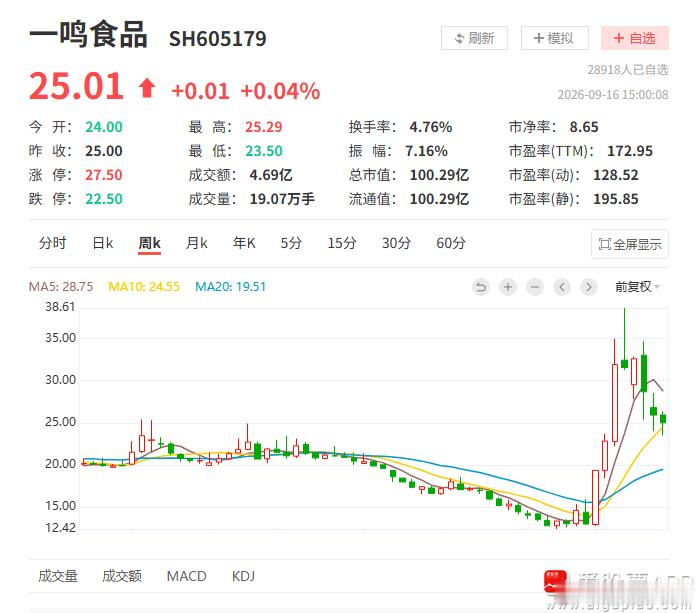
Task: Open the 月k chart tab
Action: point(196,243)
